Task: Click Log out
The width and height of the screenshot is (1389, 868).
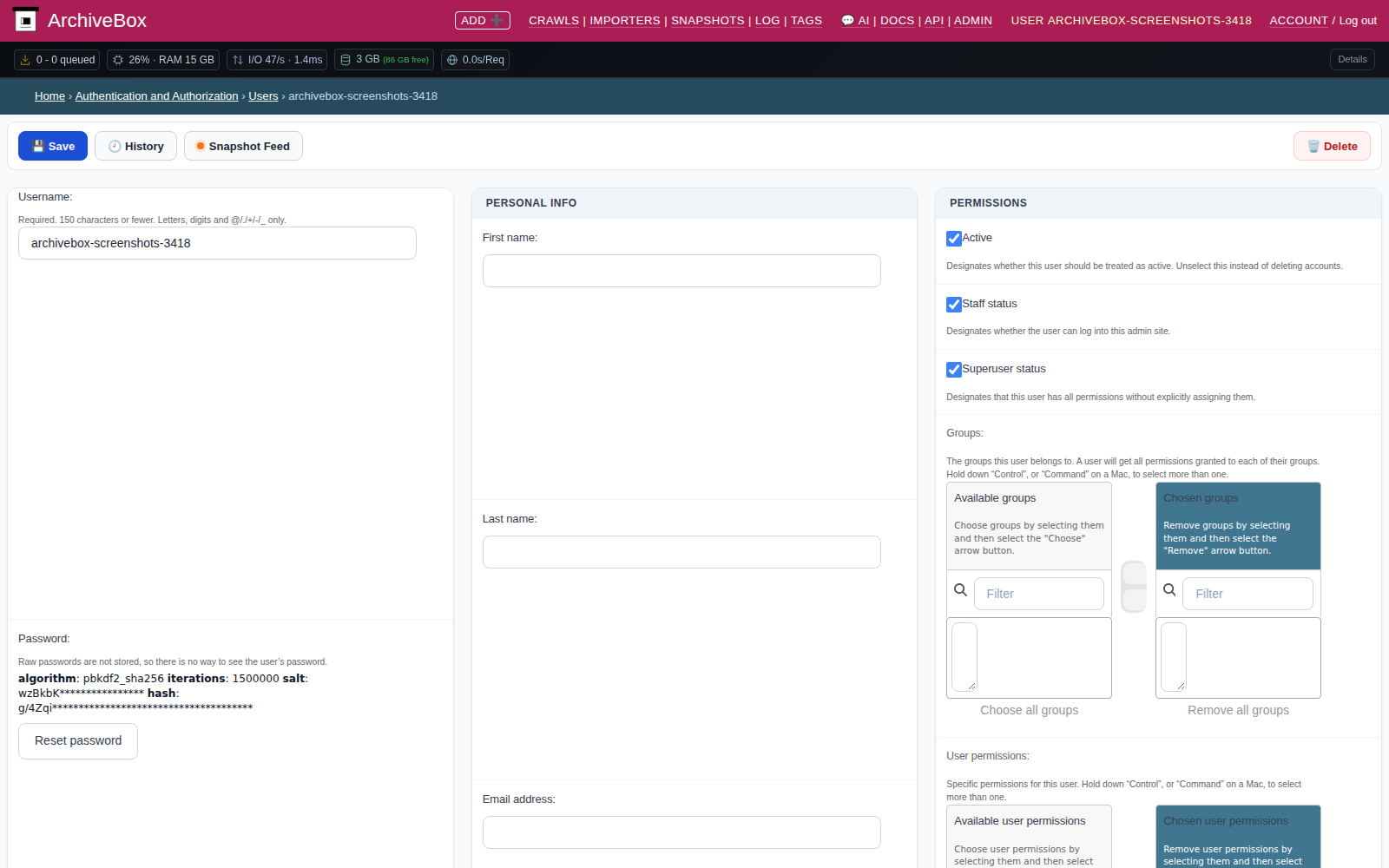Action: point(1358,21)
